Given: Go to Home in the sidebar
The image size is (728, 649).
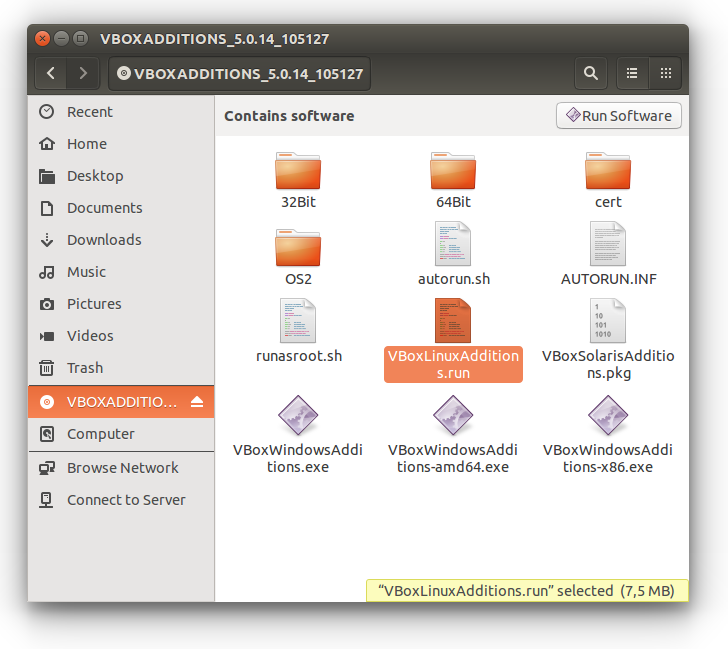Looking at the screenshot, I should 121,144.
